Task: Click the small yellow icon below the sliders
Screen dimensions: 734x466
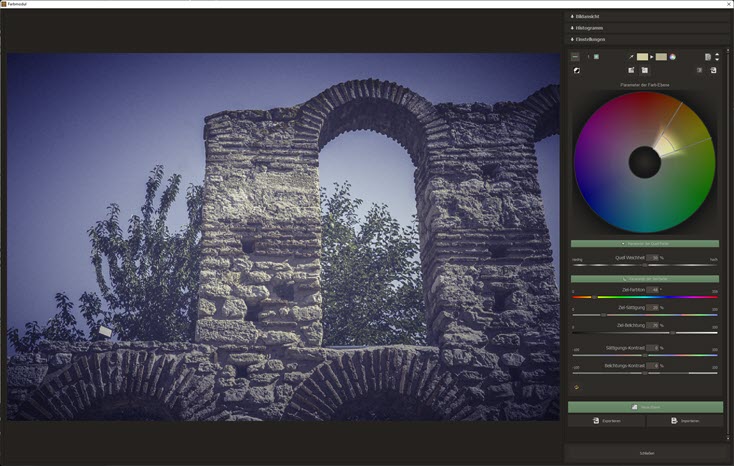Action: click(x=576, y=387)
